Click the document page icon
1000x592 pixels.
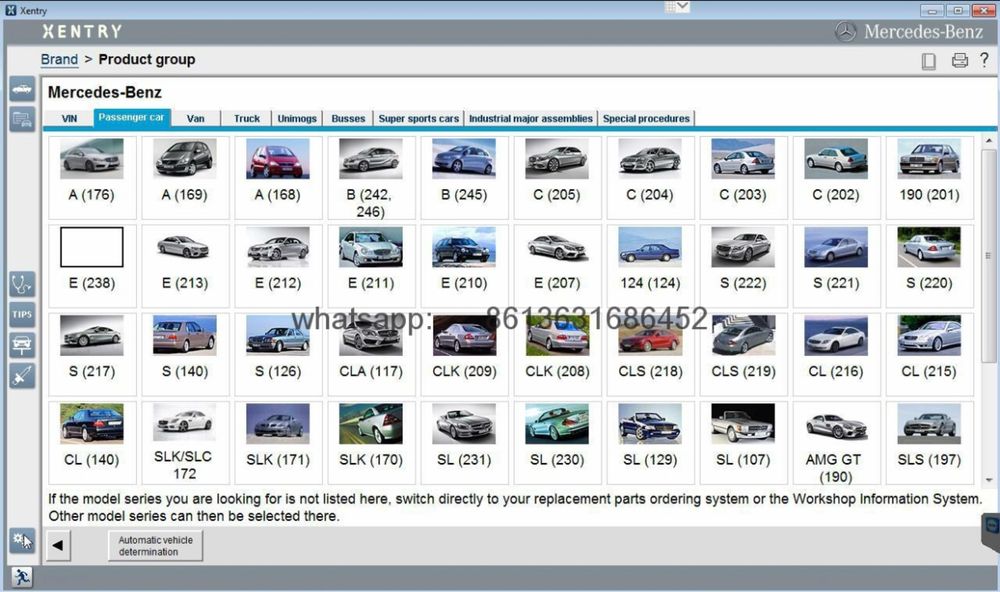click(x=929, y=61)
